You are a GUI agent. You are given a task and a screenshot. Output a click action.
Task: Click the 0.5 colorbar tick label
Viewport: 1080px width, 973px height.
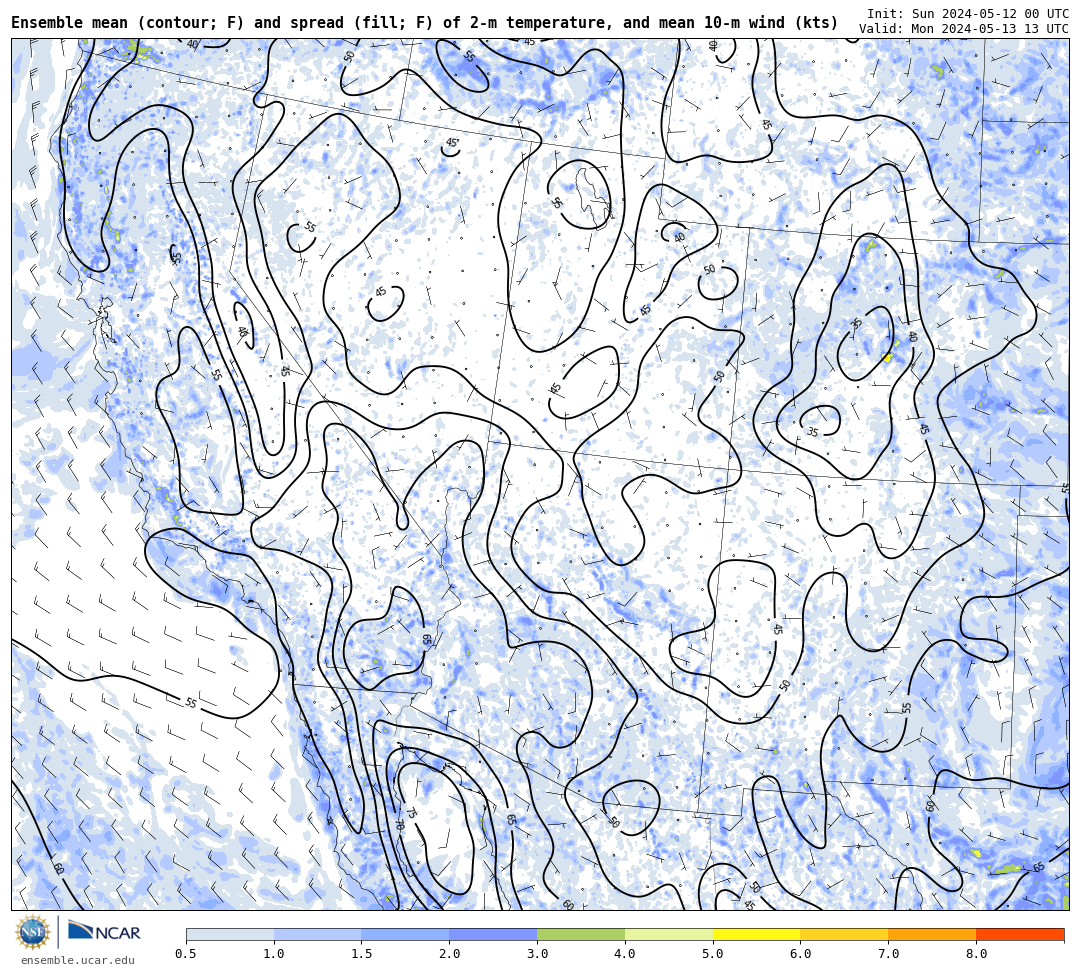[186, 954]
